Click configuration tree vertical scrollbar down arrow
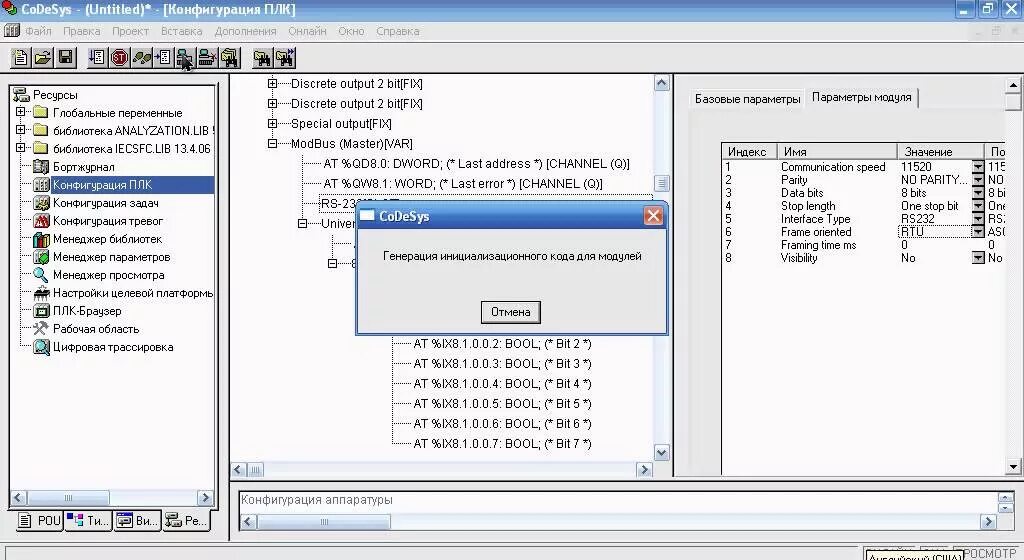The width and height of the screenshot is (1024, 560). (662, 453)
